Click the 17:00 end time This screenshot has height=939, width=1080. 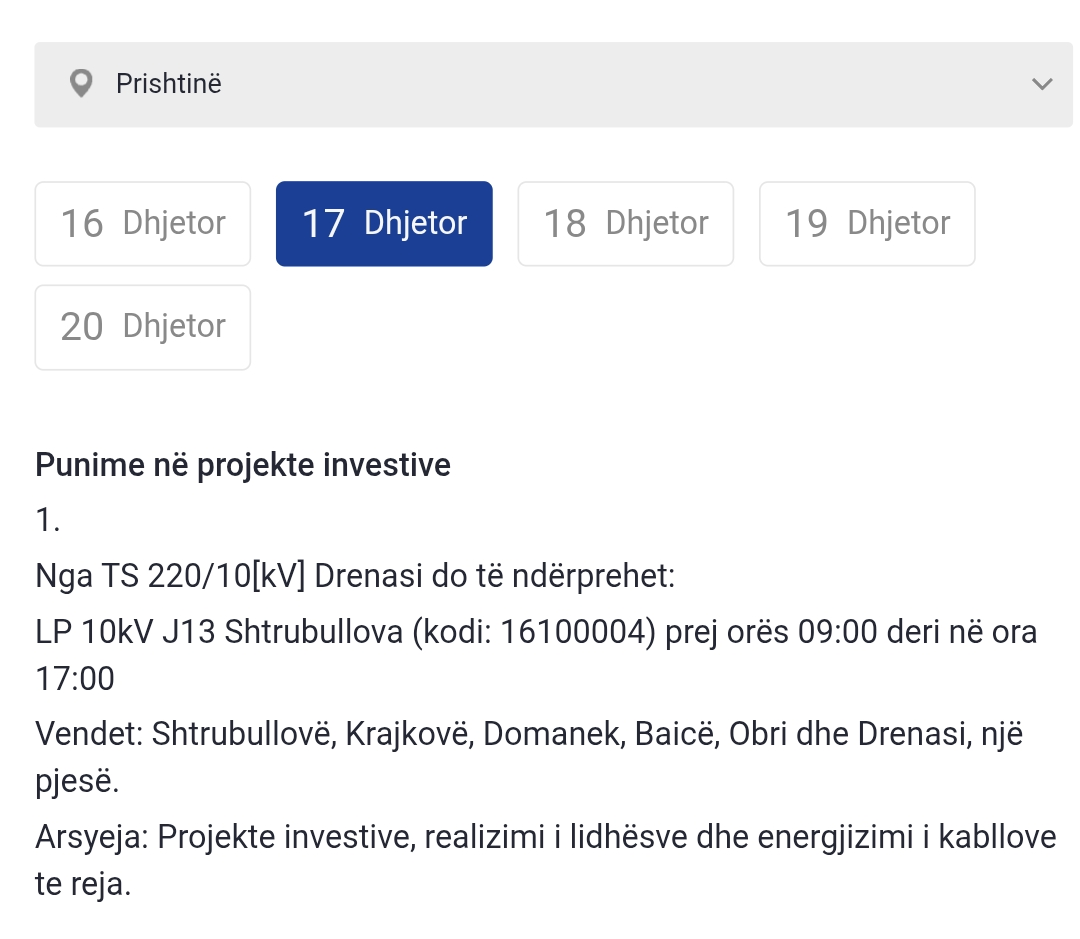(75, 680)
